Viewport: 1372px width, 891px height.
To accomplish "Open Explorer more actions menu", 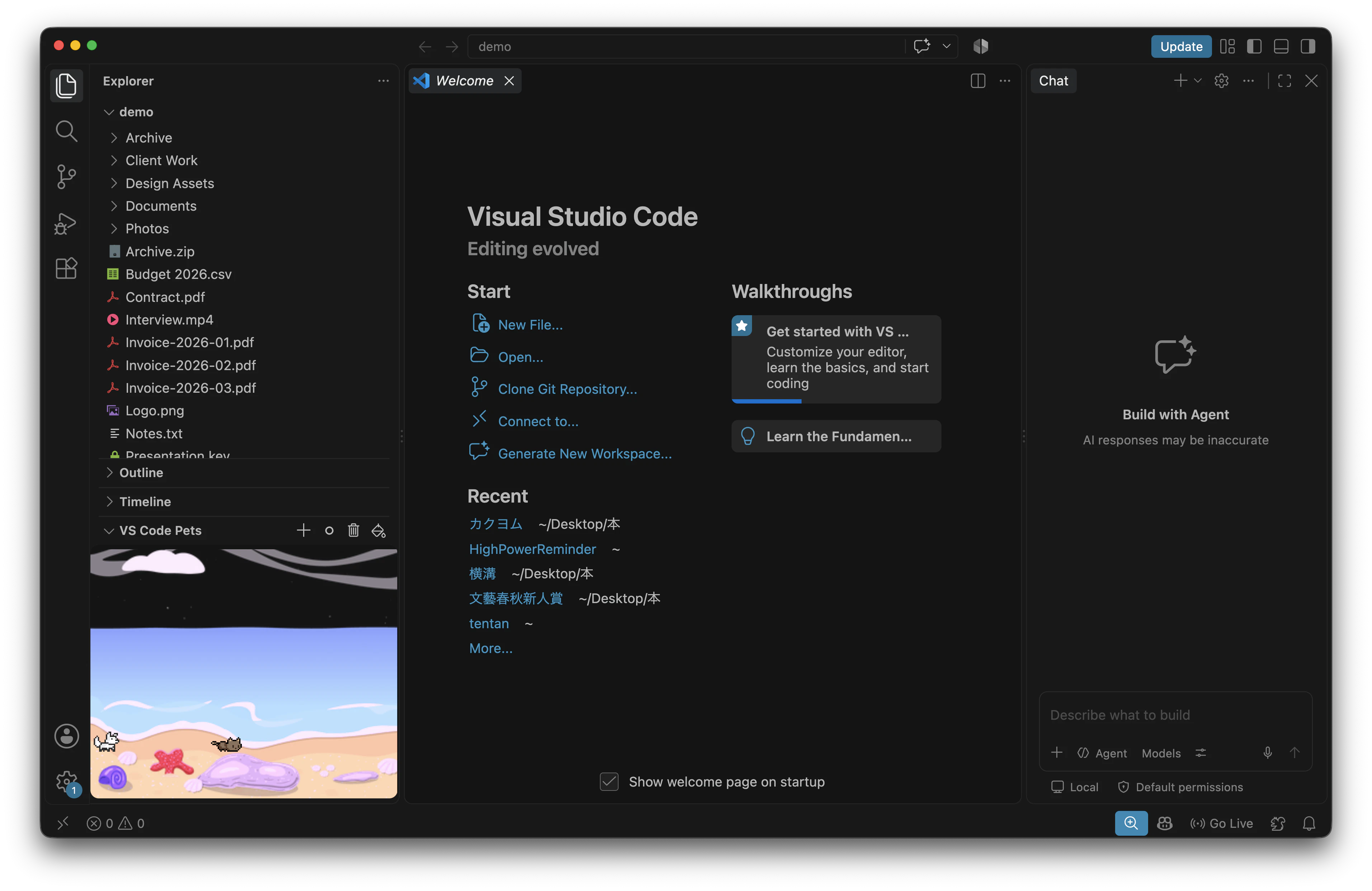I will tap(383, 81).
